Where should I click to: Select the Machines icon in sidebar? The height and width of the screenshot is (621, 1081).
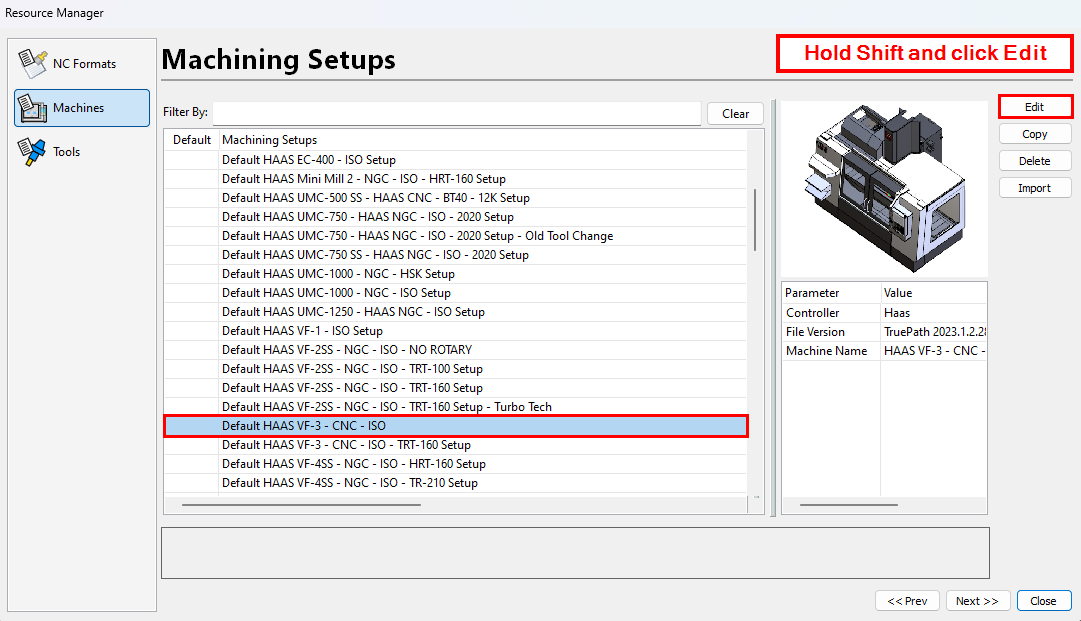click(x=32, y=108)
